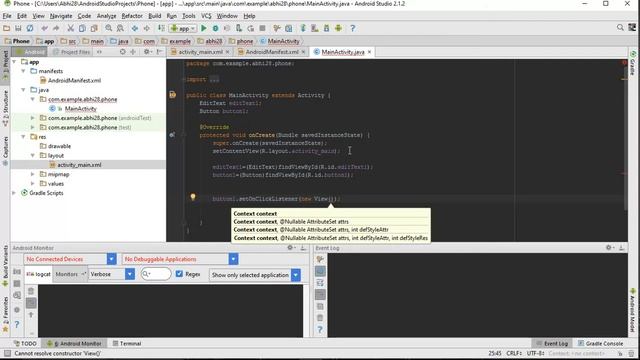Viewport: 640px width, 360px height.
Task: Open the Terminal tool window button
Action: [x=127, y=344]
